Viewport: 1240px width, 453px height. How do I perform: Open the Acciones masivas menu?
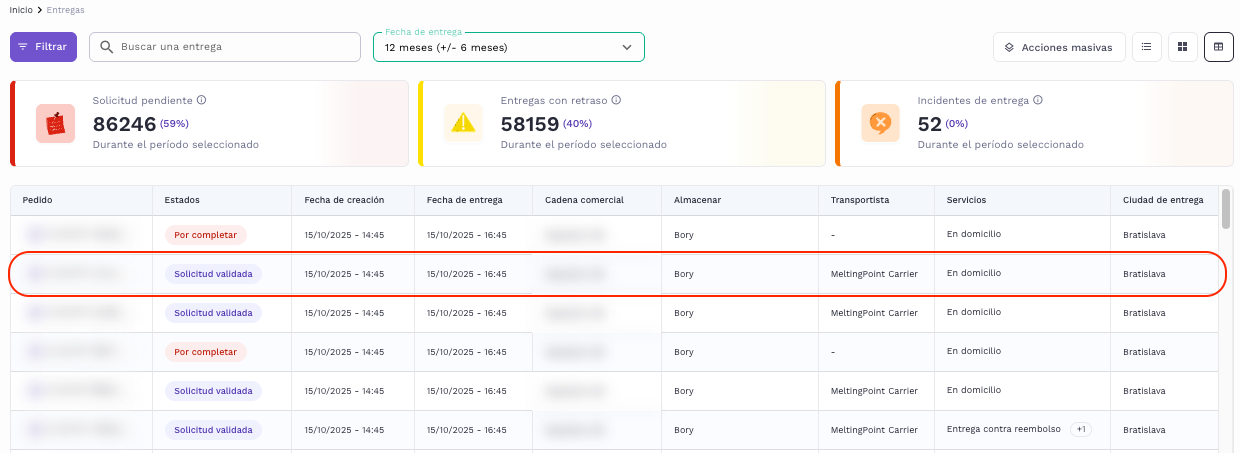(1058, 47)
